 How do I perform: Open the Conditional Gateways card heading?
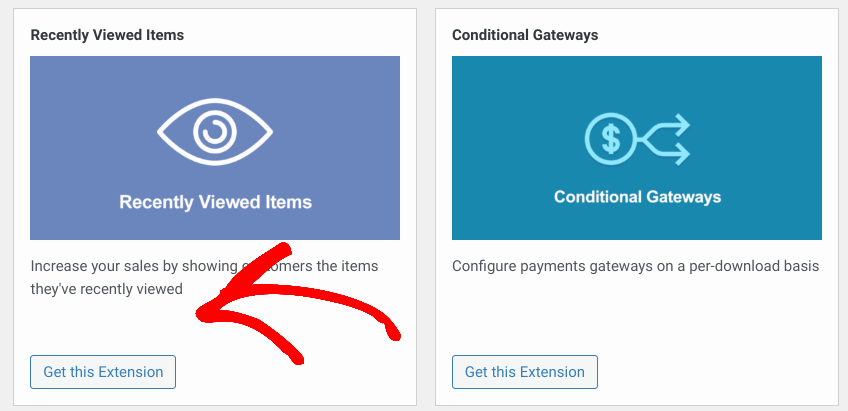coord(525,35)
